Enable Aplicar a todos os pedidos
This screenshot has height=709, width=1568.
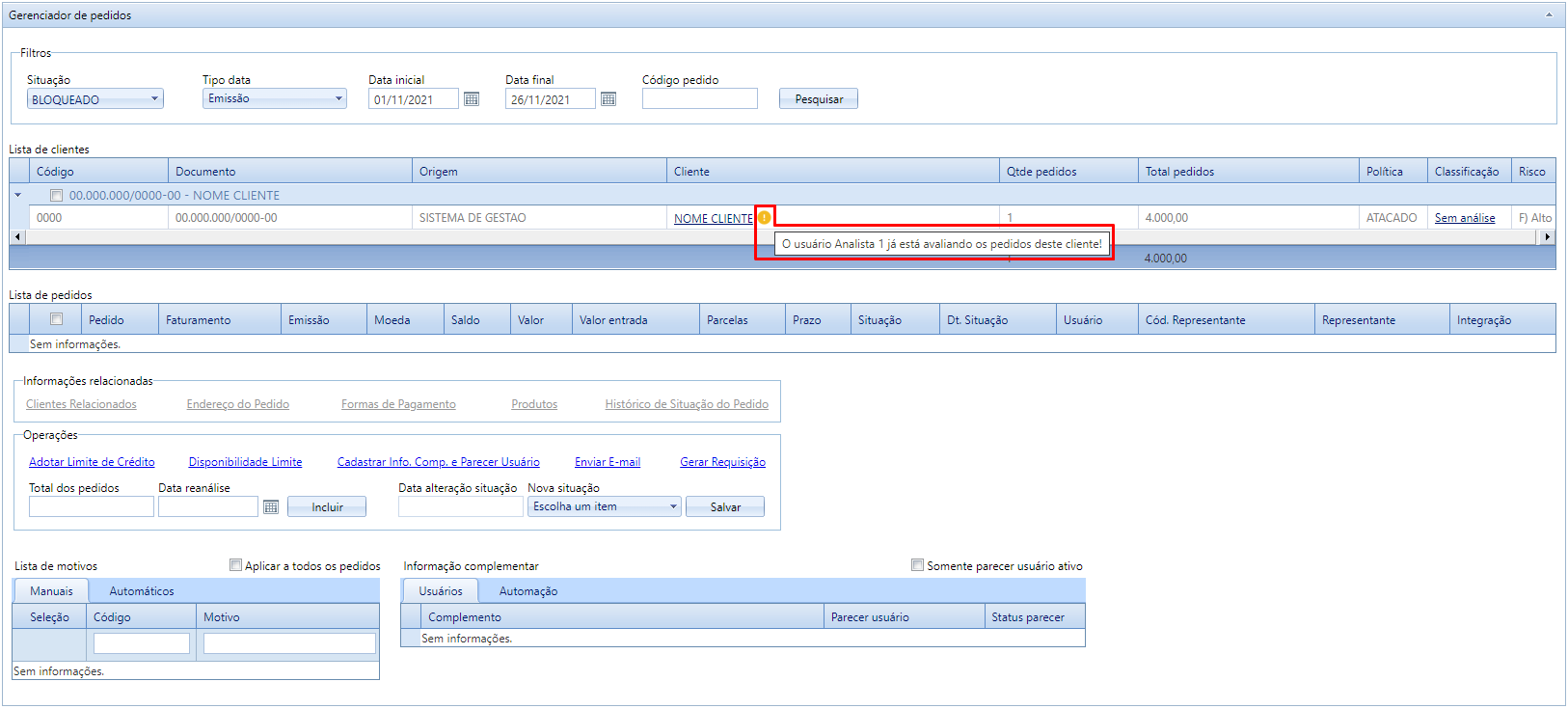point(235,565)
